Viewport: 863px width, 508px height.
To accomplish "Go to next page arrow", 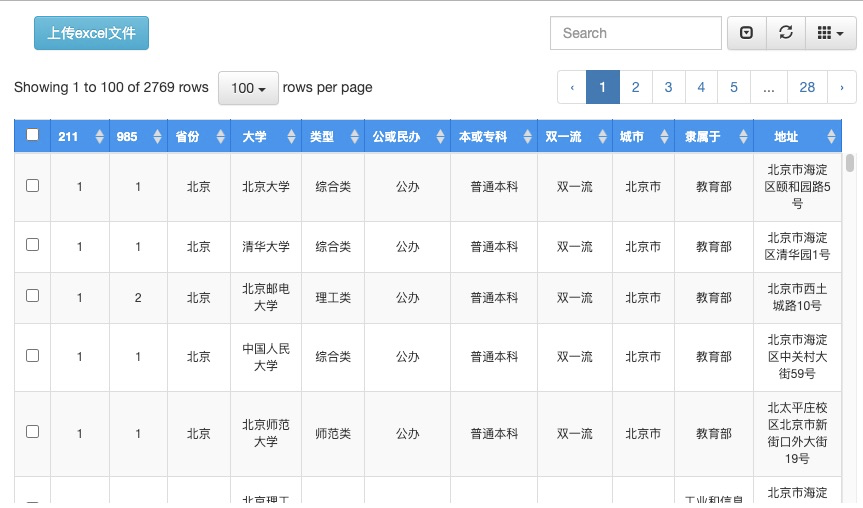I will tap(842, 87).
